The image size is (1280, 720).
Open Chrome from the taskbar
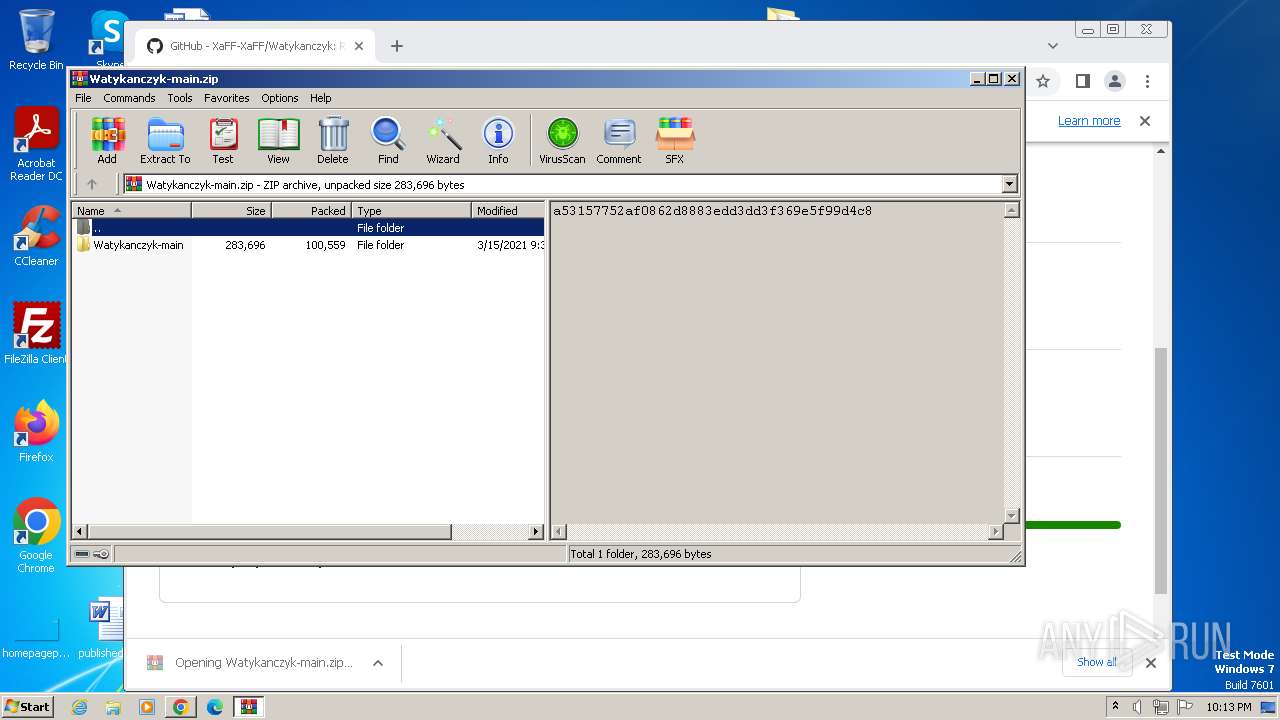tap(180, 707)
